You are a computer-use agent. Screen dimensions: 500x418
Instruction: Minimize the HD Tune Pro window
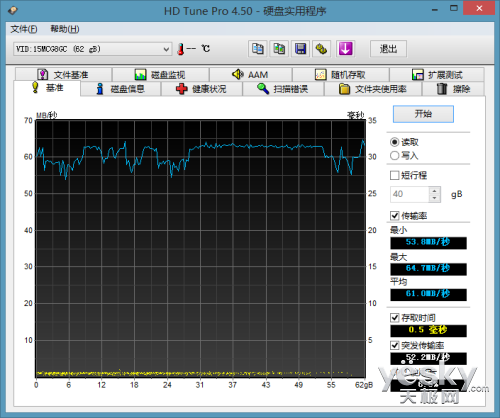pyautogui.click(x=435, y=9)
